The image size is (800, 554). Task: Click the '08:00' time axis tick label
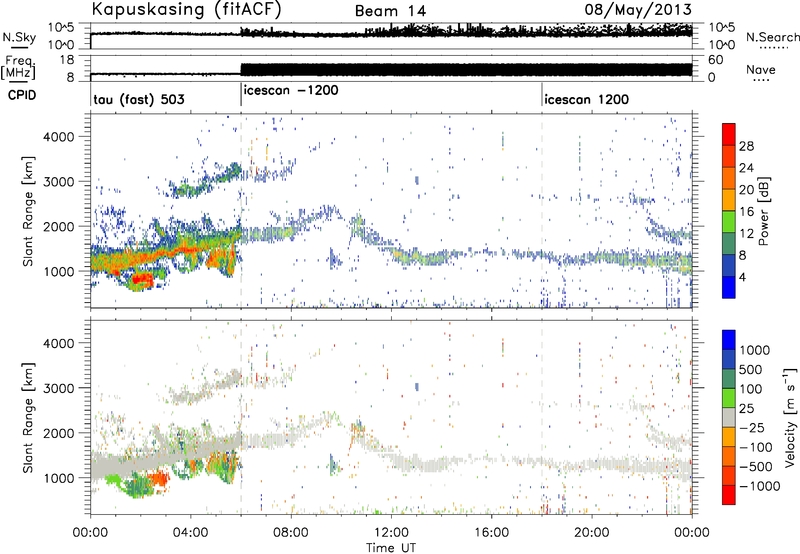(x=291, y=533)
